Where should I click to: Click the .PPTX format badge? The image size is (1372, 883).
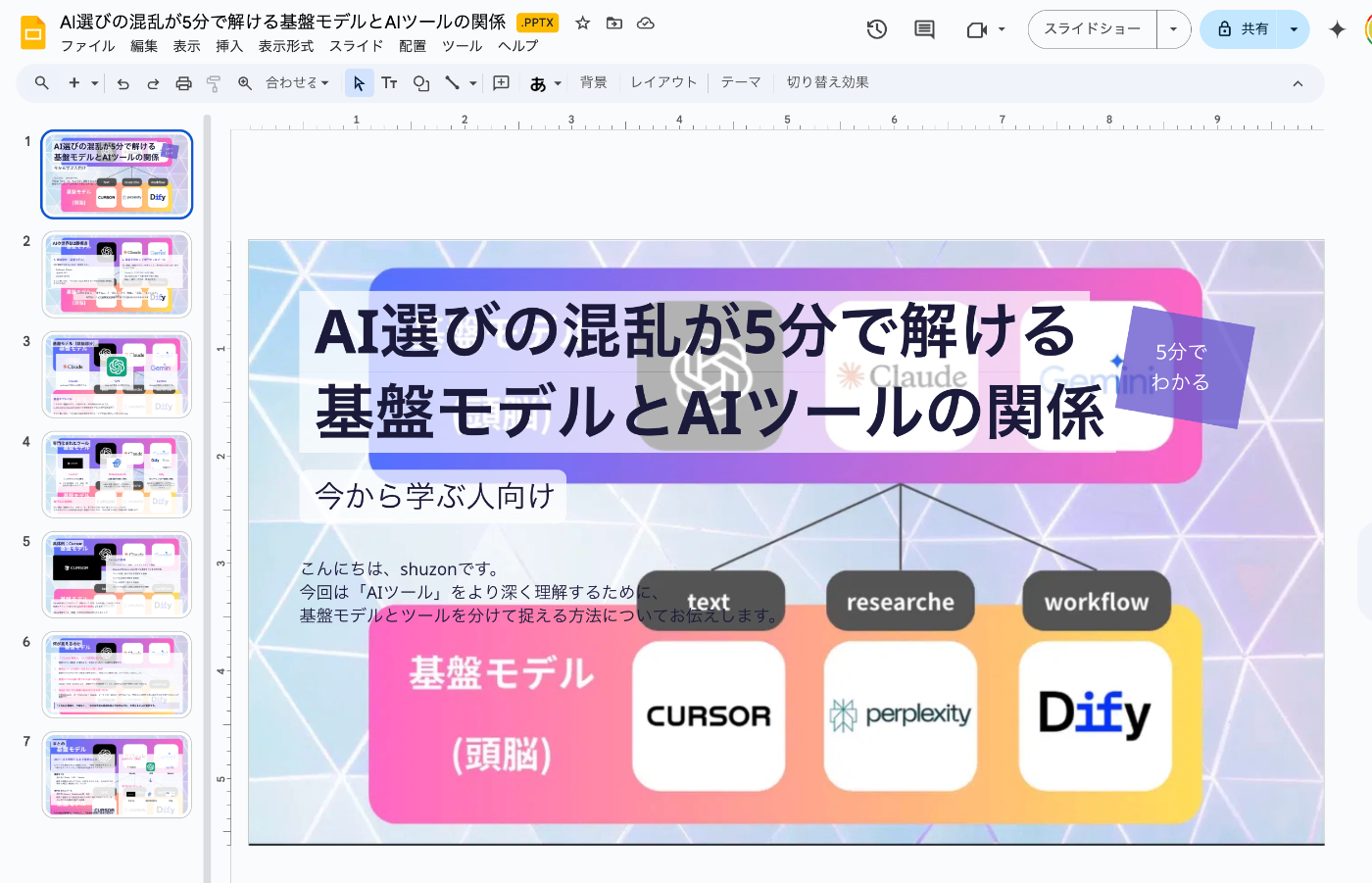tap(537, 23)
